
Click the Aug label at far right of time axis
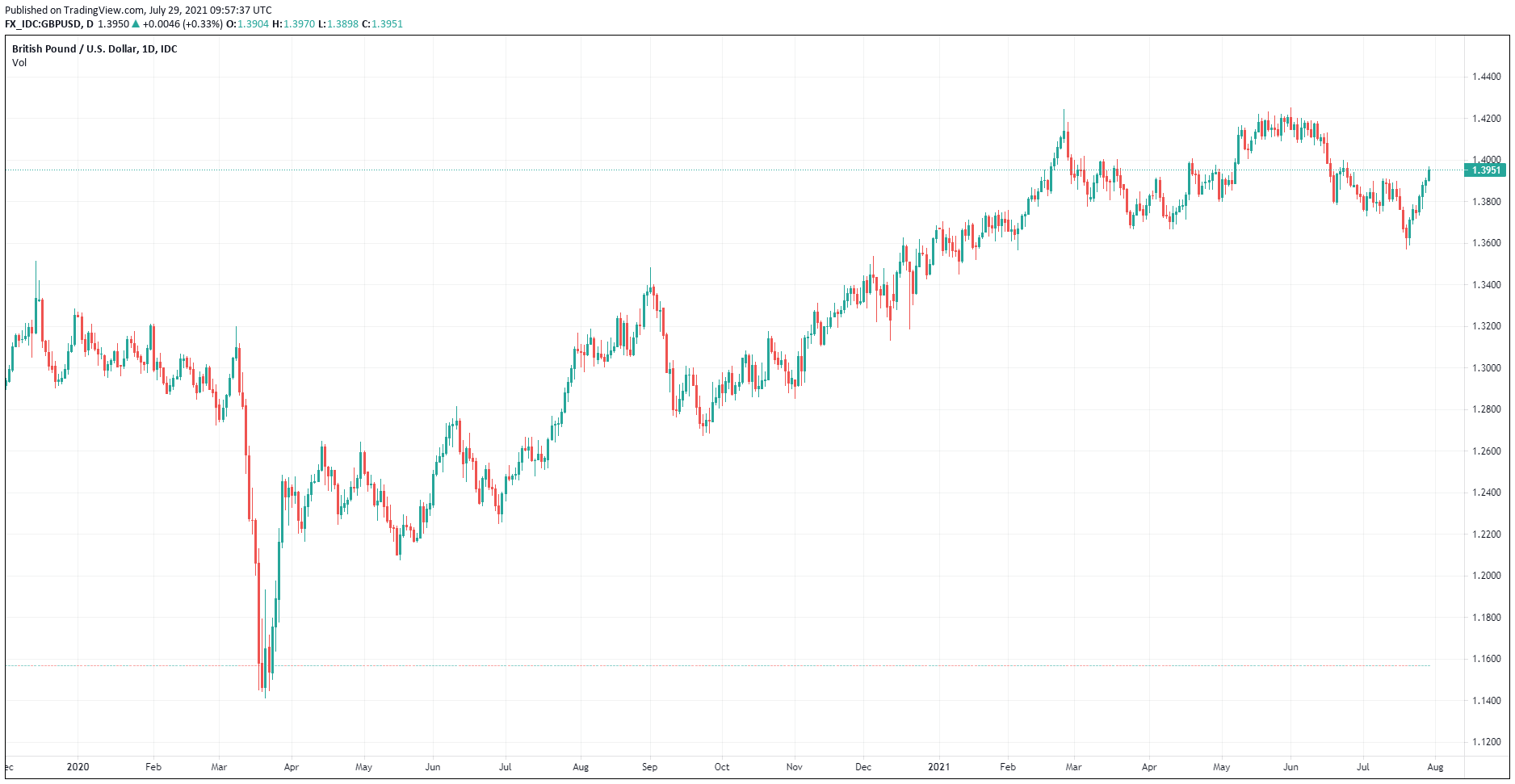1435,767
